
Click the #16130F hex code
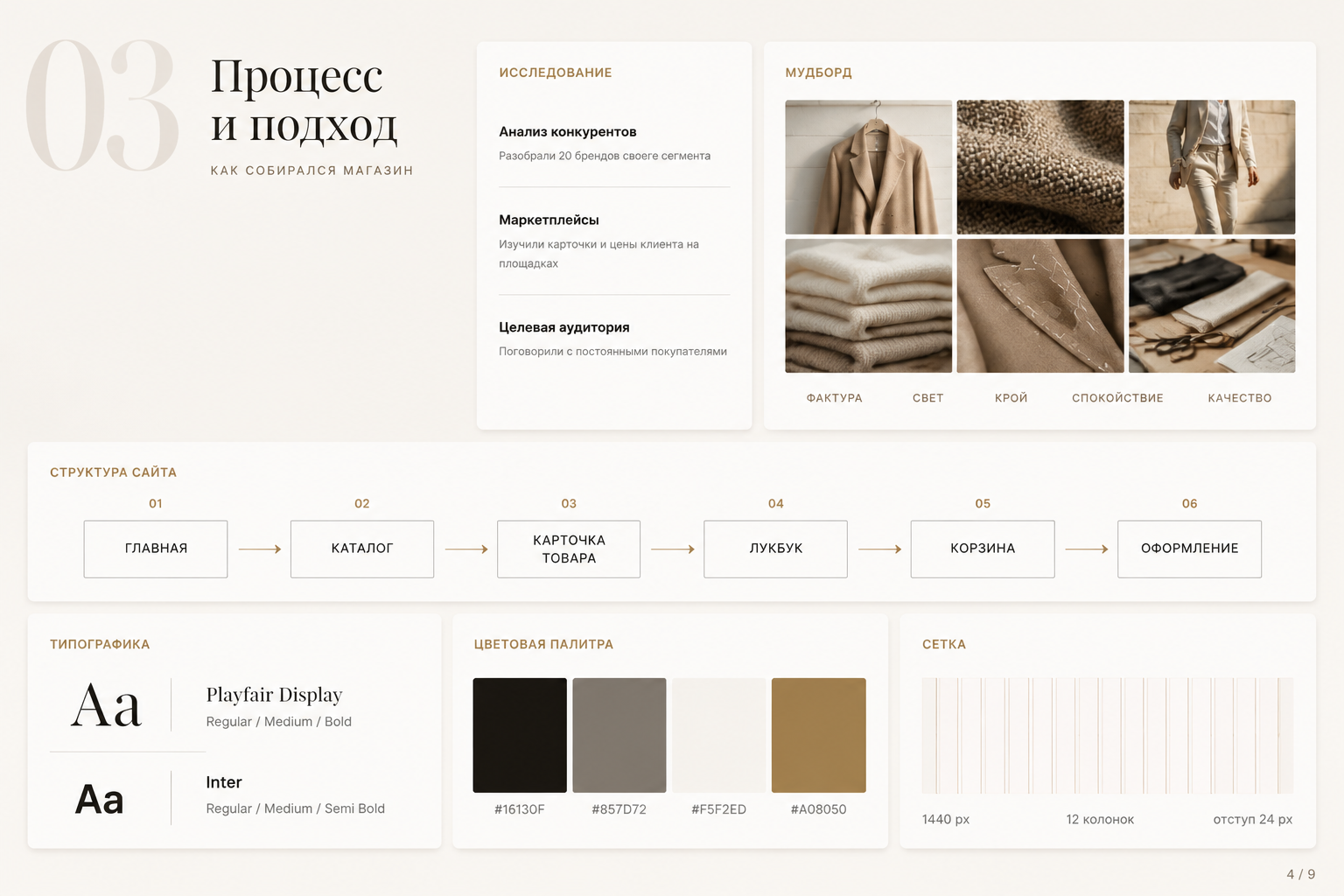click(x=520, y=809)
